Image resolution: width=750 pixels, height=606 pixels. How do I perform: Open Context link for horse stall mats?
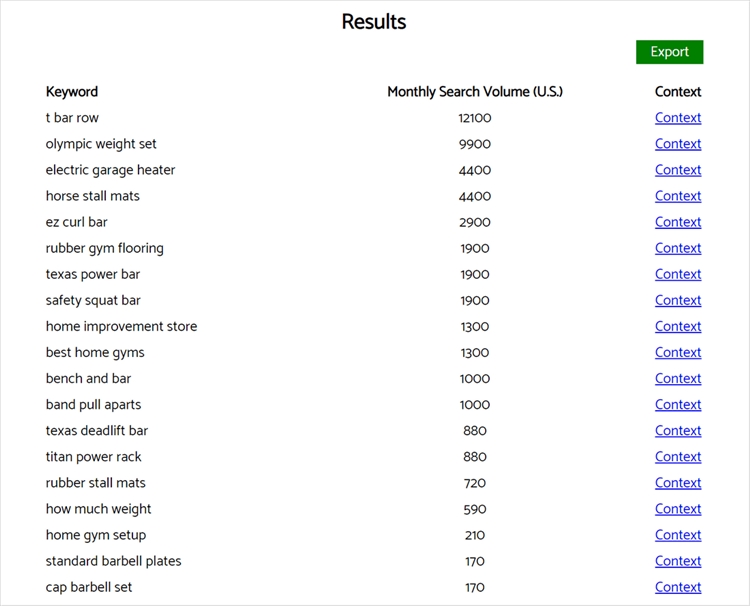coord(678,196)
